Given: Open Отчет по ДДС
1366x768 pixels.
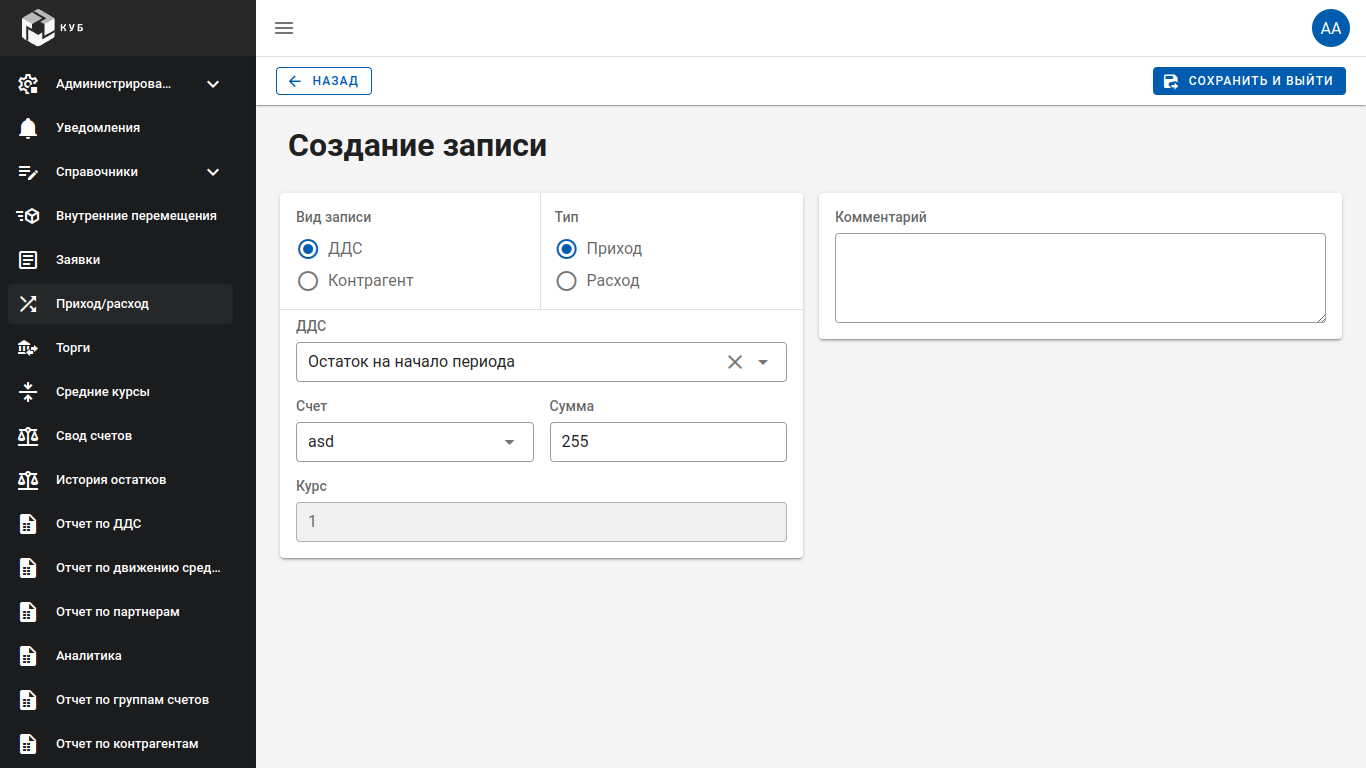Looking at the screenshot, I should click(x=120, y=524).
